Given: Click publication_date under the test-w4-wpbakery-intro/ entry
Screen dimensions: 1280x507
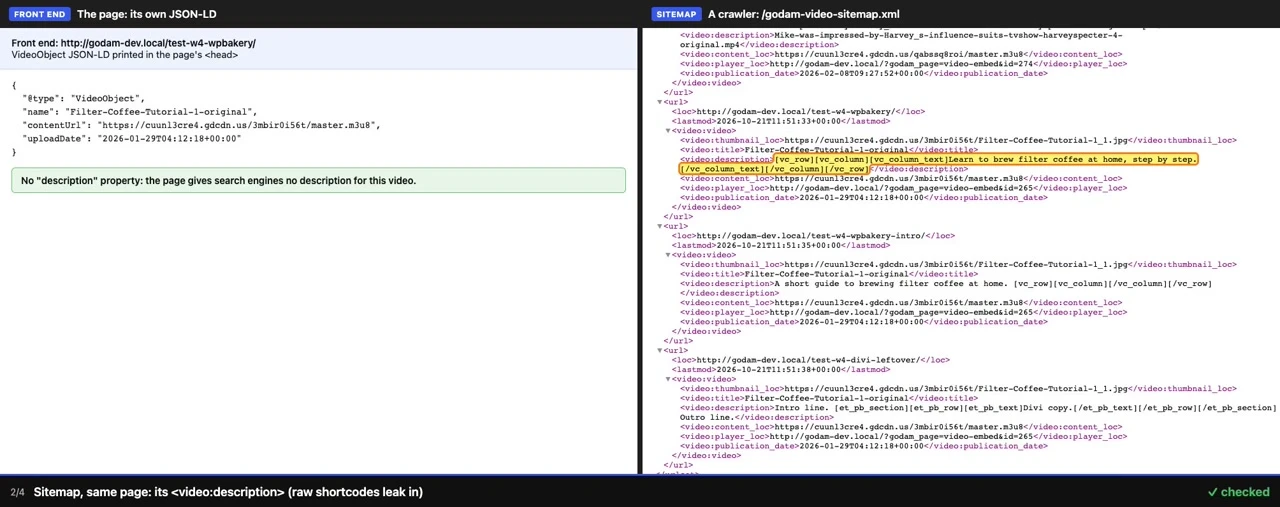Looking at the screenshot, I should point(864,322).
